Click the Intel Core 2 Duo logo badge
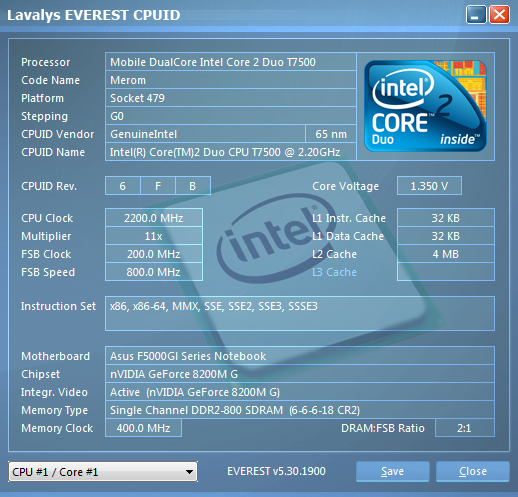518x497 pixels. [x=425, y=106]
